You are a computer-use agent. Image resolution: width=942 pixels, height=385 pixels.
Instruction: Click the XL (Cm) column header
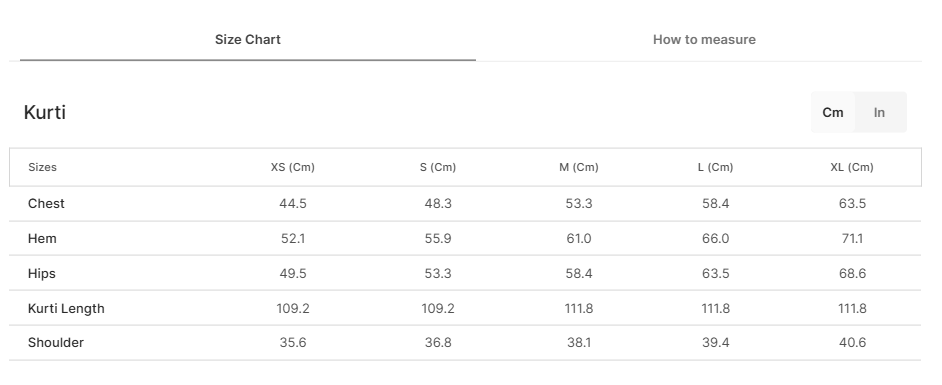click(x=852, y=167)
